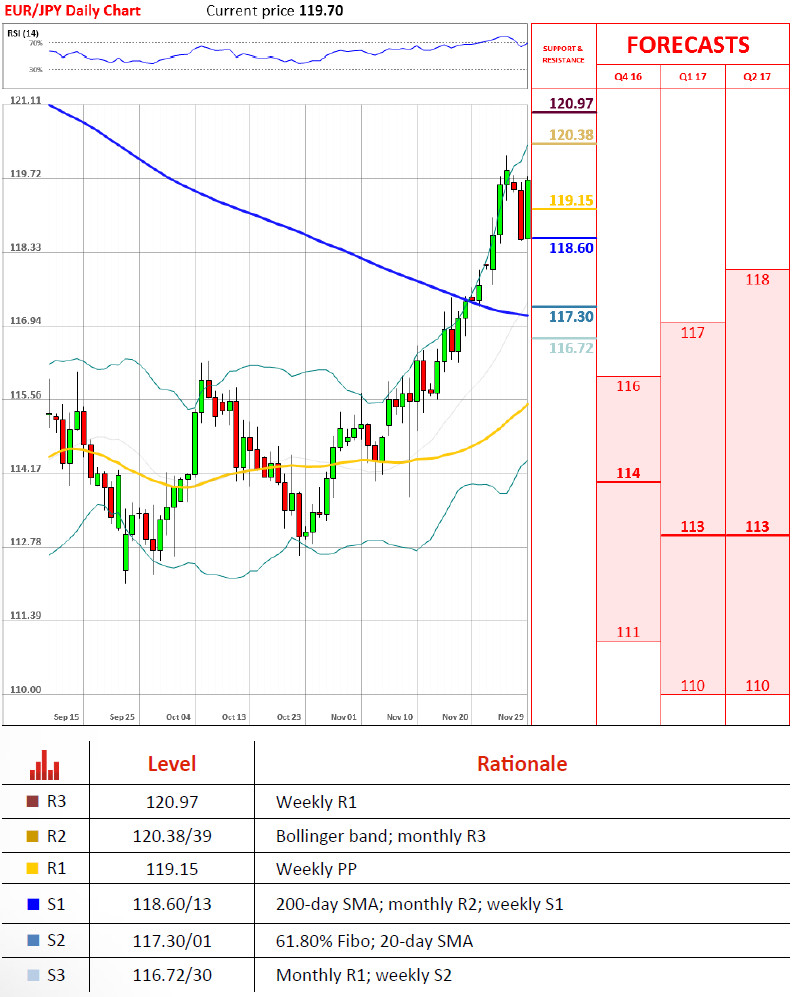799x997 pixels.
Task: Click the 120.97 resistance level label
Action: point(571,103)
